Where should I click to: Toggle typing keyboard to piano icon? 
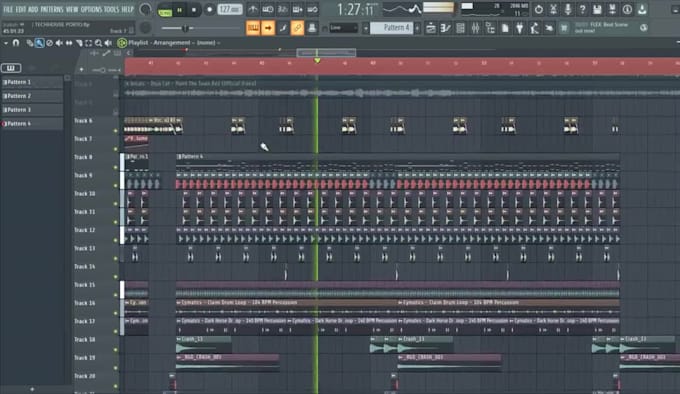tap(253, 28)
